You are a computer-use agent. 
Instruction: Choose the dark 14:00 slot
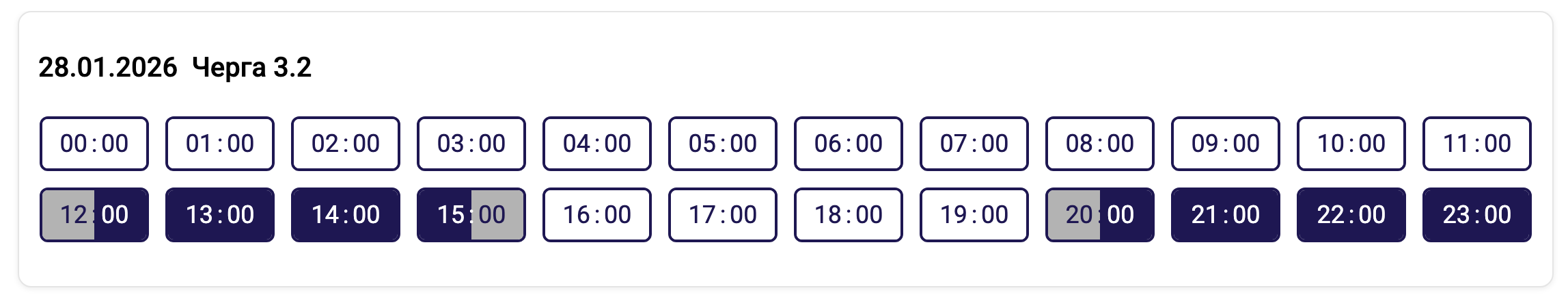coord(346,215)
